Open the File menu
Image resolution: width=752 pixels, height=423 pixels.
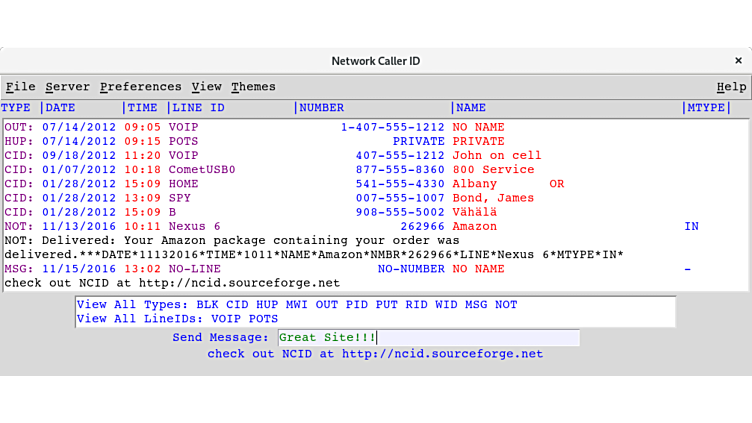point(20,87)
